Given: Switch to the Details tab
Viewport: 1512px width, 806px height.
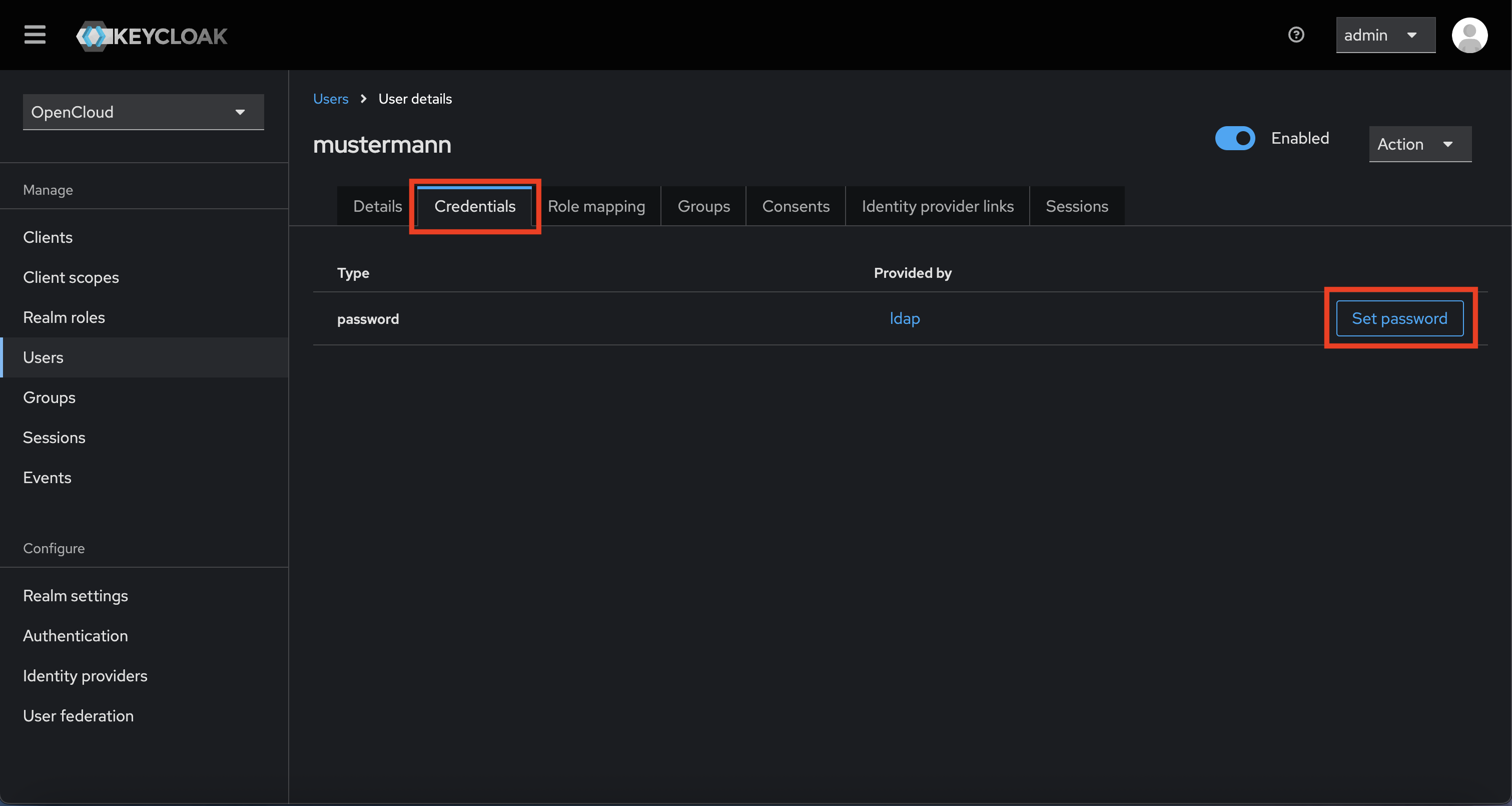Looking at the screenshot, I should click(377, 206).
